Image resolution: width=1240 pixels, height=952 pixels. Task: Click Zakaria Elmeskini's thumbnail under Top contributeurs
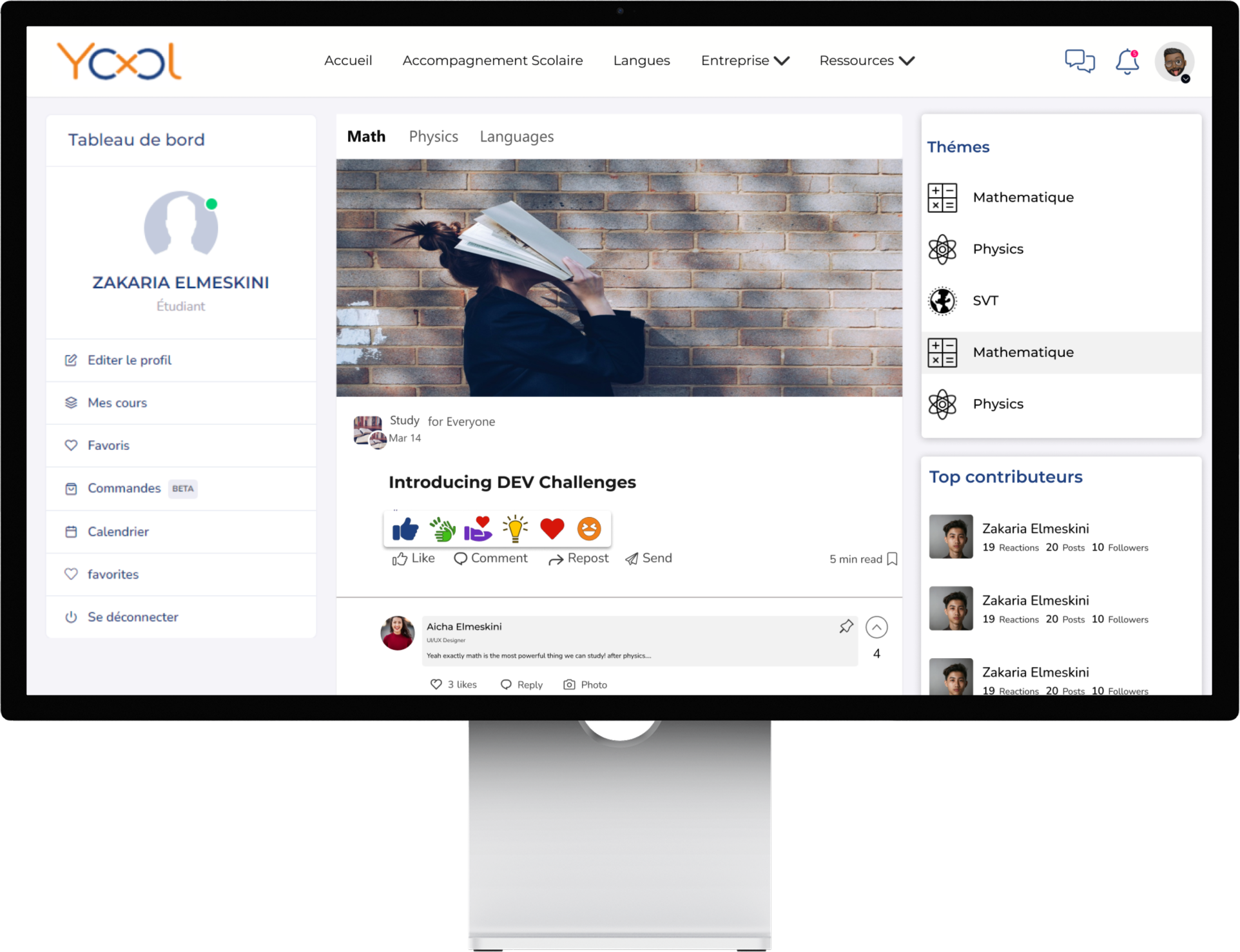pos(951,536)
